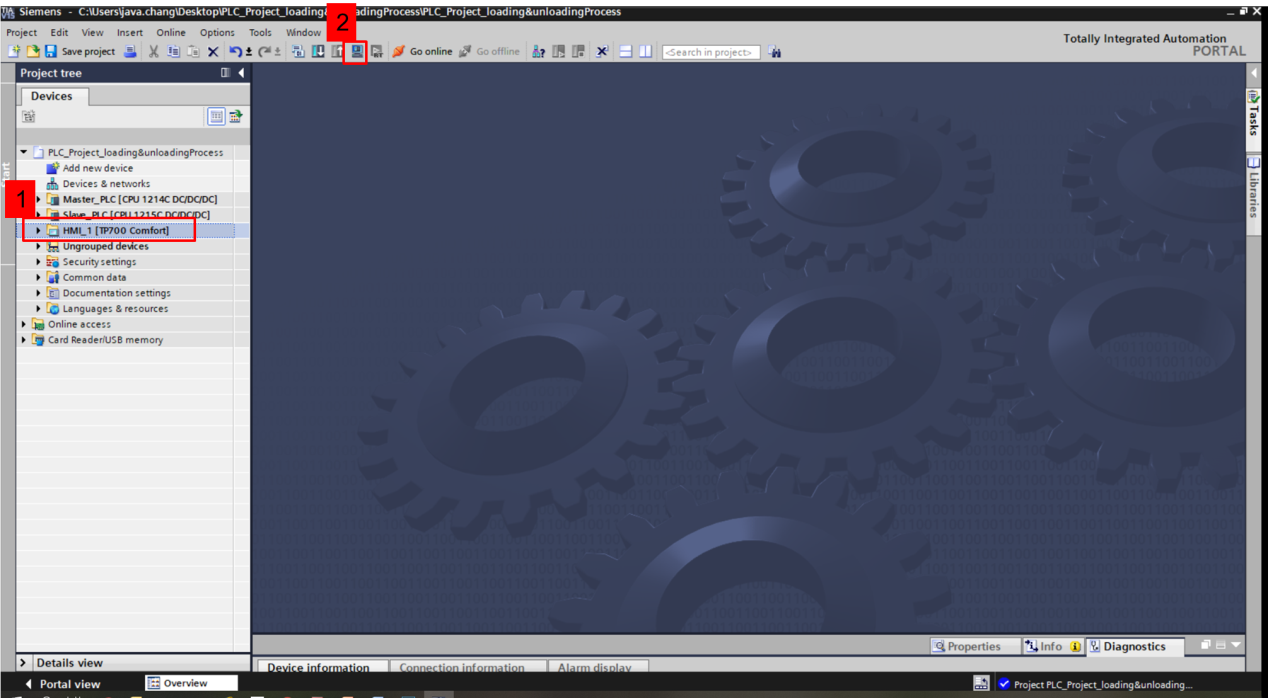Start runtime on the PC icon
The width and height of the screenshot is (1268, 698).
(x=377, y=51)
